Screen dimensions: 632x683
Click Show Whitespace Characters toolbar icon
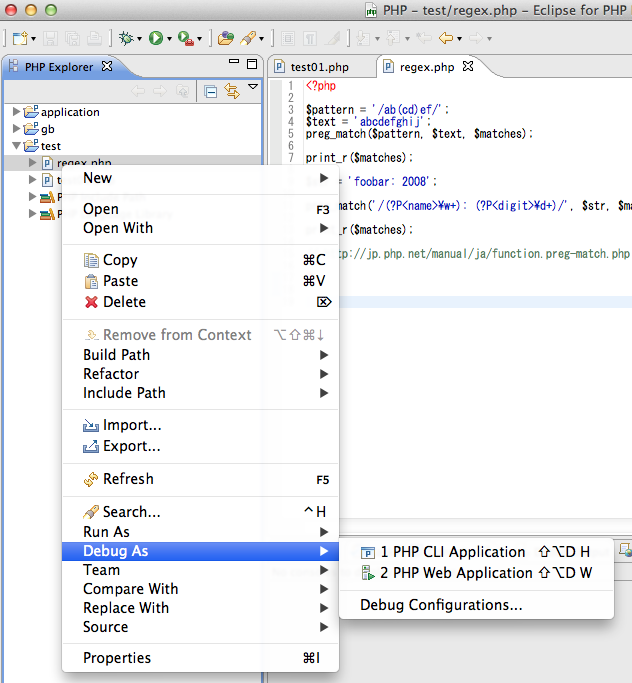310,39
